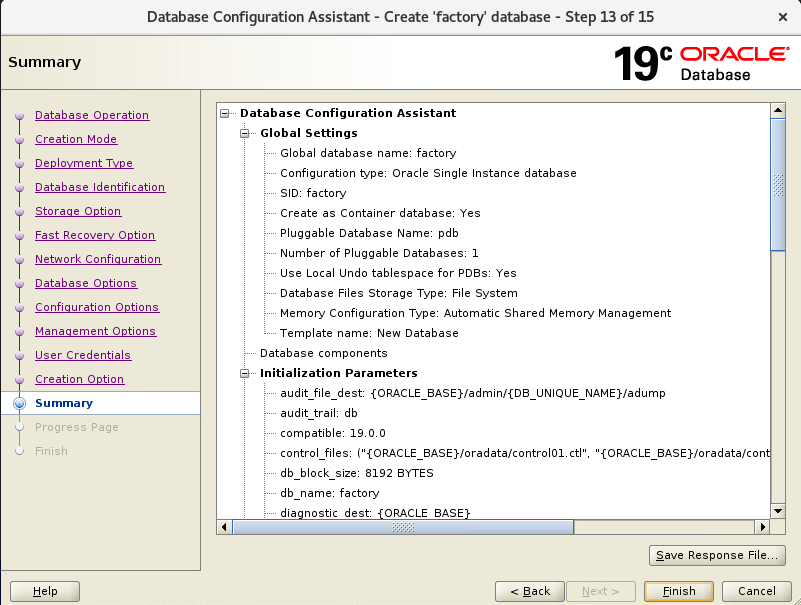Cancel the database creation wizard

click(757, 591)
